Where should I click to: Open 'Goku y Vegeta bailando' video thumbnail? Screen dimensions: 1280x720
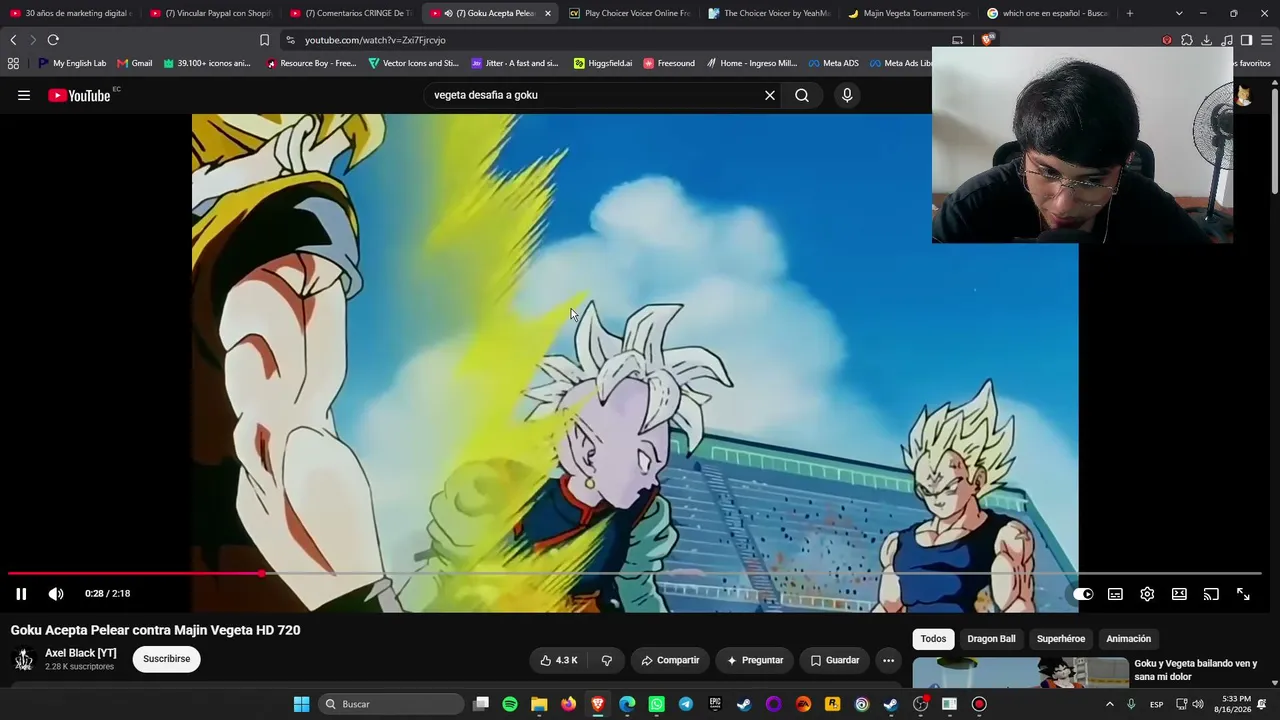click(1020, 672)
